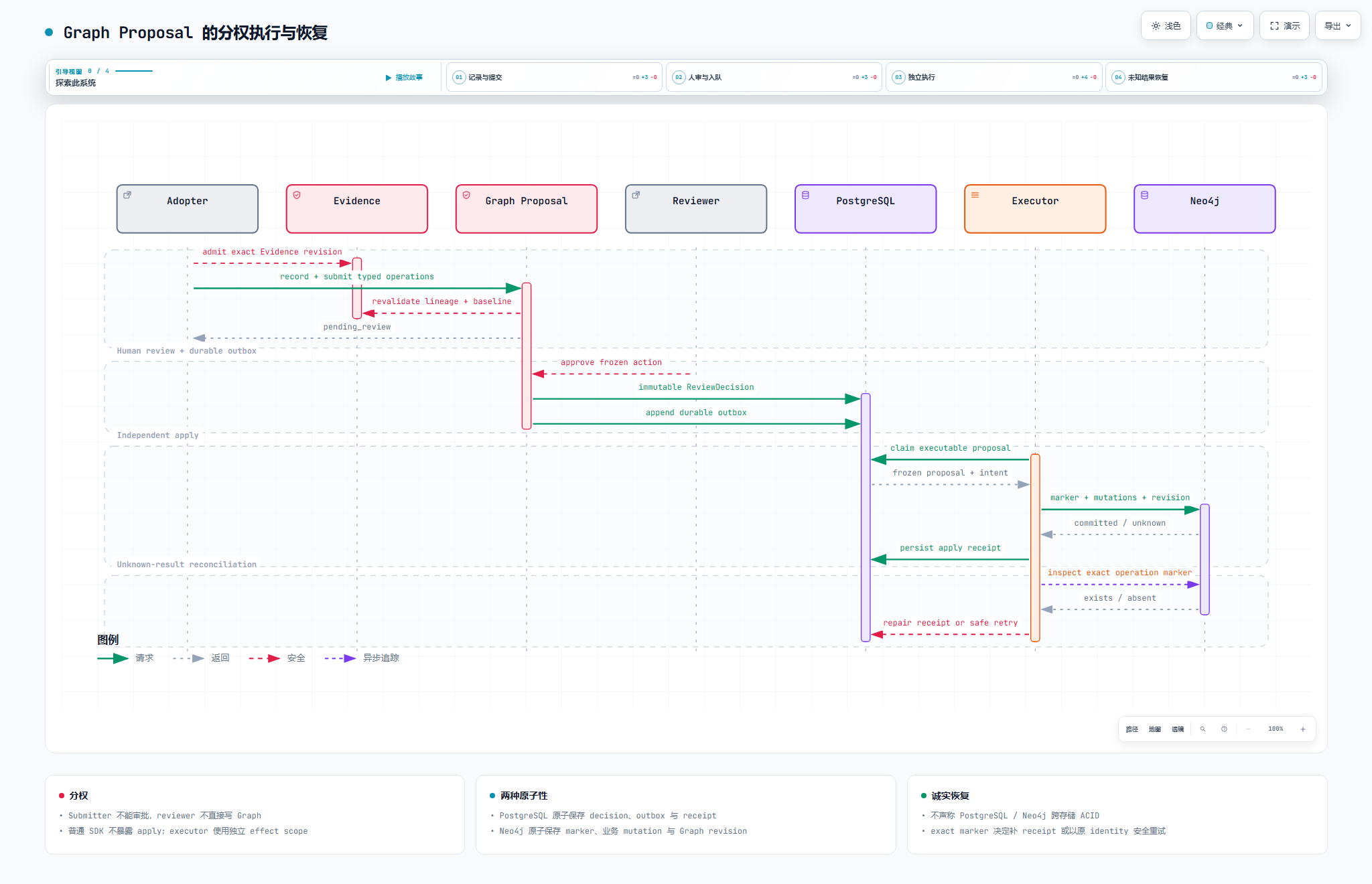Select the Executor participant box

pyautogui.click(x=1035, y=209)
